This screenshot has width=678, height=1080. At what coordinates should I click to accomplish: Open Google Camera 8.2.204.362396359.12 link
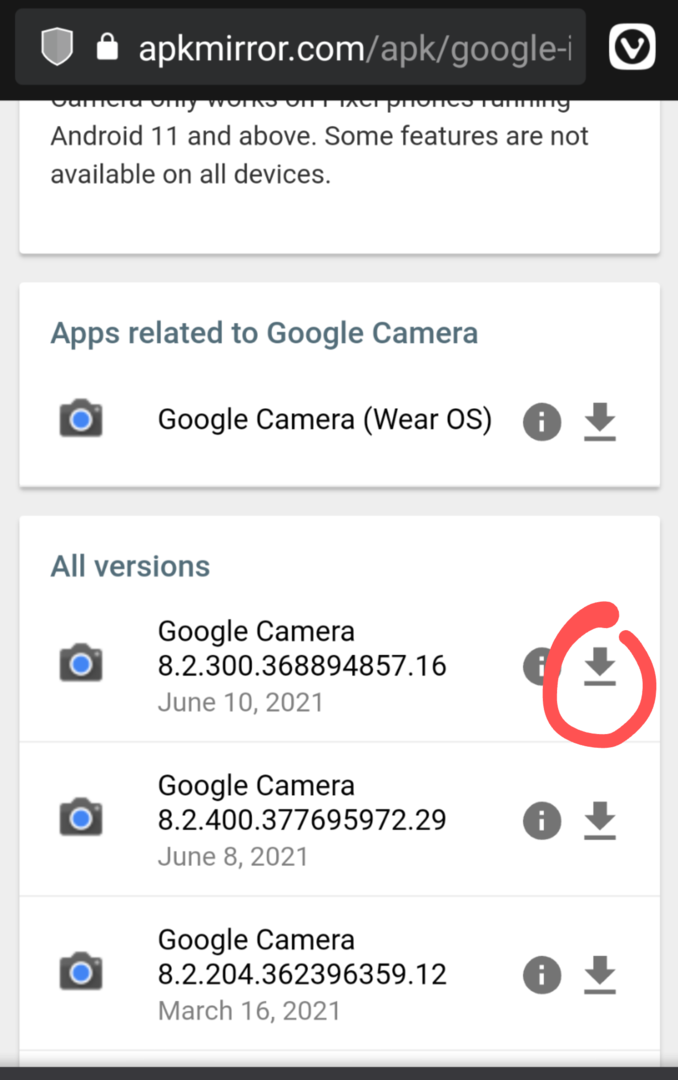tap(302, 957)
